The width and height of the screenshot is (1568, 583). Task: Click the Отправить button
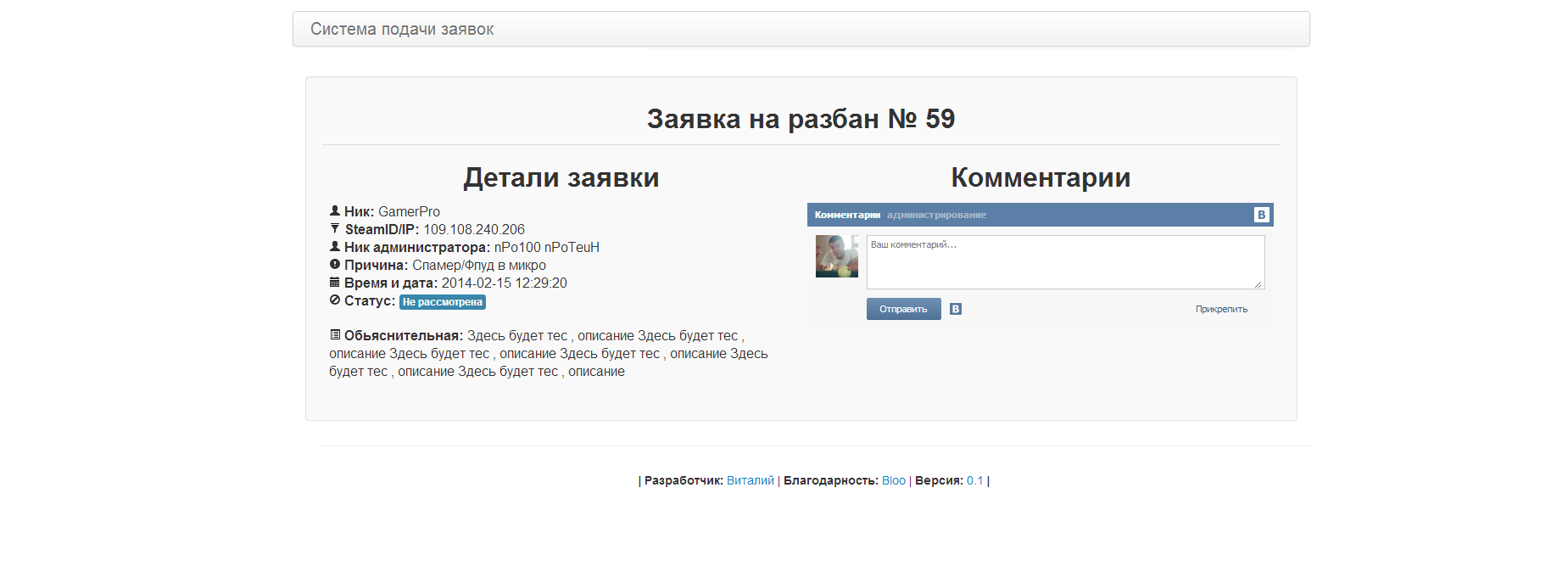tap(903, 309)
